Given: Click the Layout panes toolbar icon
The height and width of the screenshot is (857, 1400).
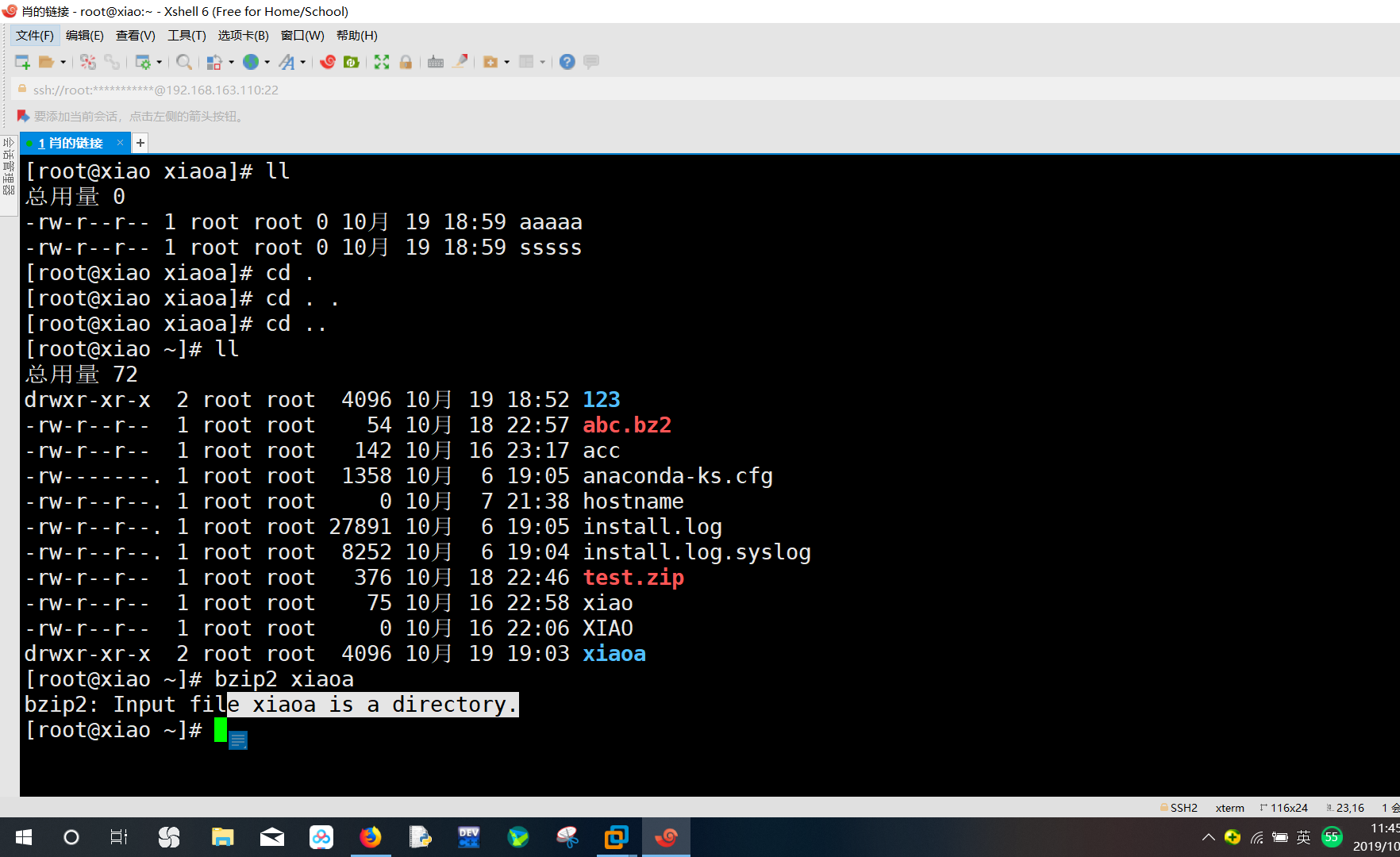Looking at the screenshot, I should pyautogui.click(x=526, y=62).
